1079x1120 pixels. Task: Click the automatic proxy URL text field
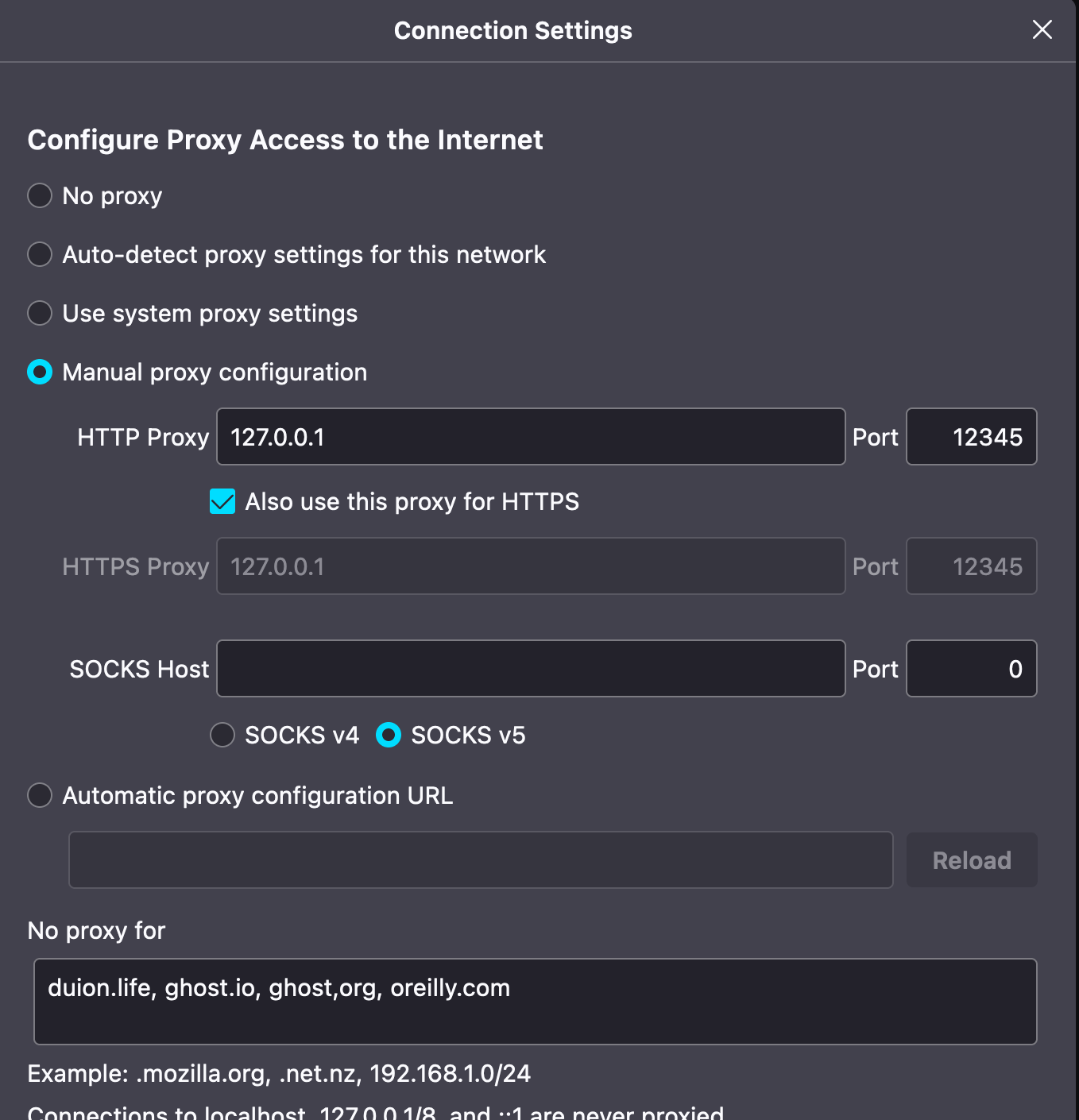tap(481, 860)
